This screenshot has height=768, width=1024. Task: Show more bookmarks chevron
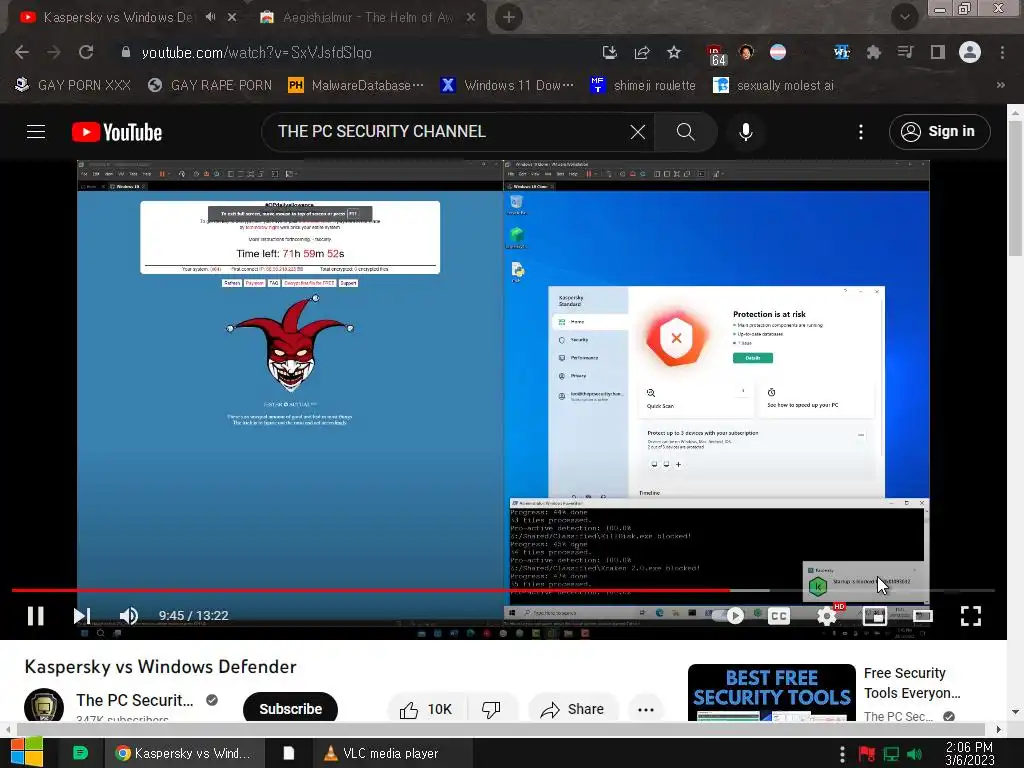(1000, 85)
